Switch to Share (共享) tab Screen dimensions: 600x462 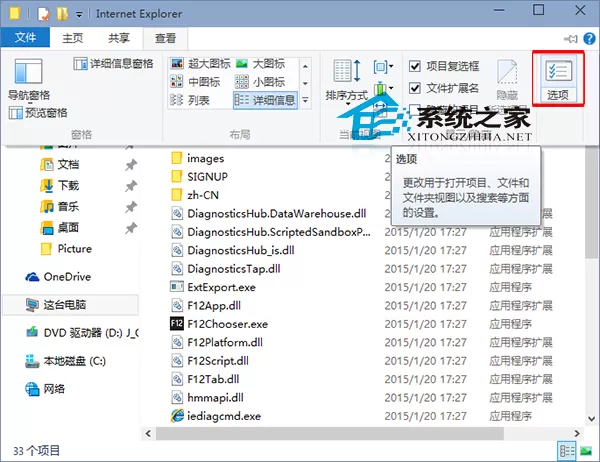click(119, 38)
